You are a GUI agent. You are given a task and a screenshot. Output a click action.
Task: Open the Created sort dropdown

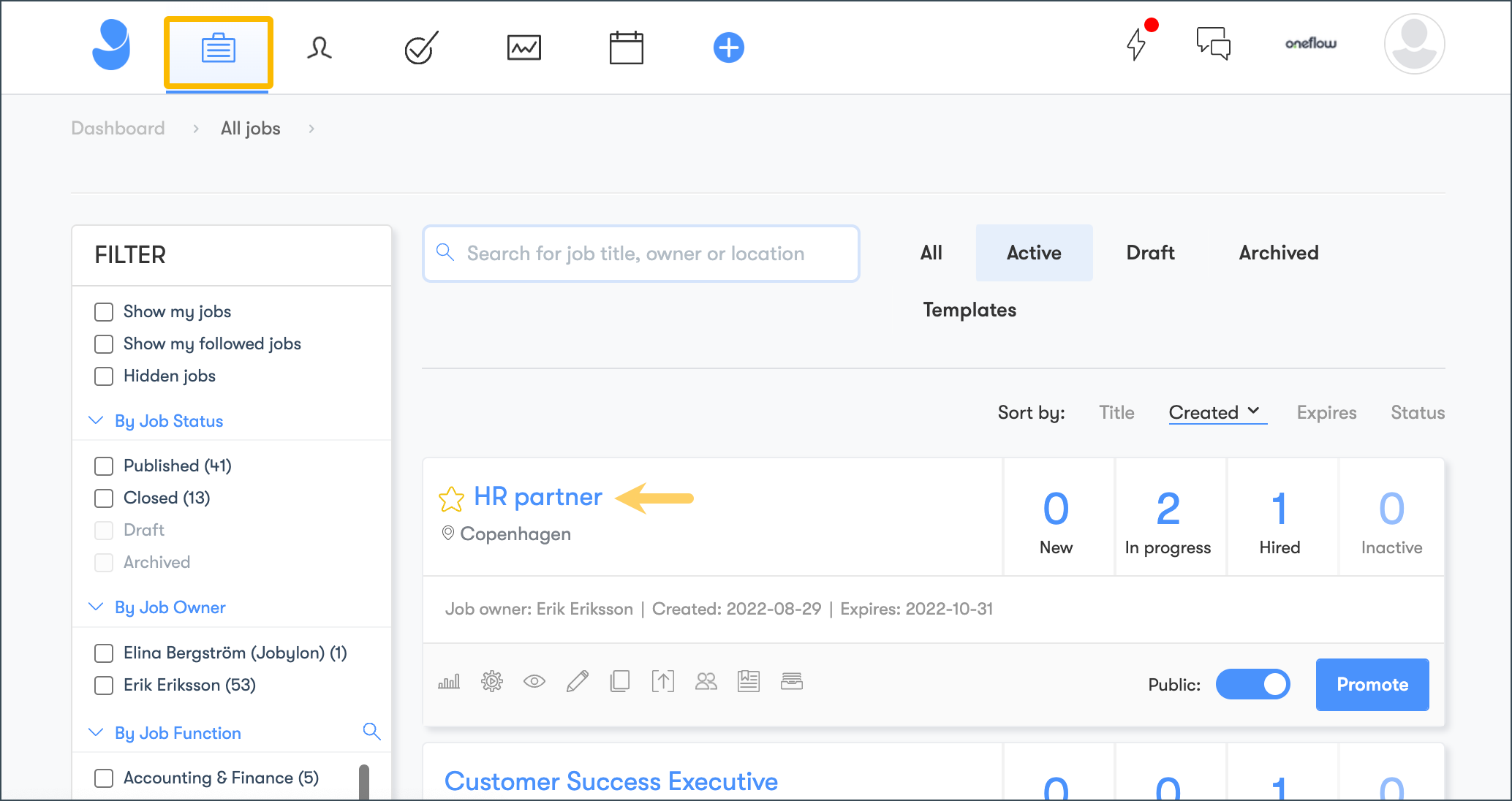(1217, 413)
